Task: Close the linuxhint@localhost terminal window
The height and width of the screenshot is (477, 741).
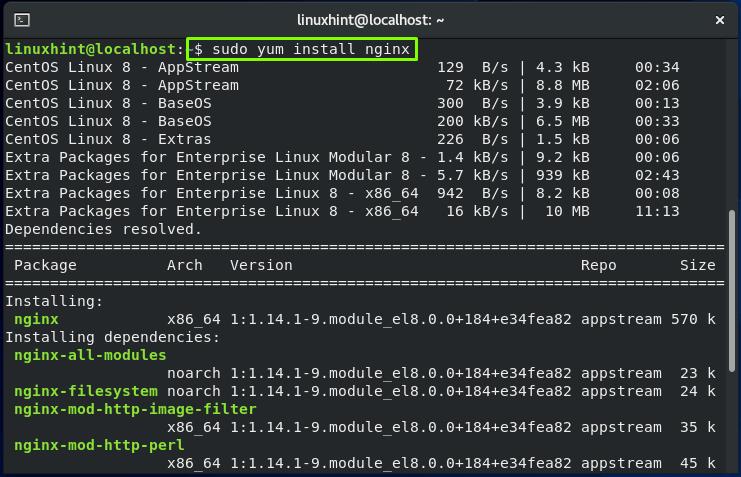Action: point(720,20)
